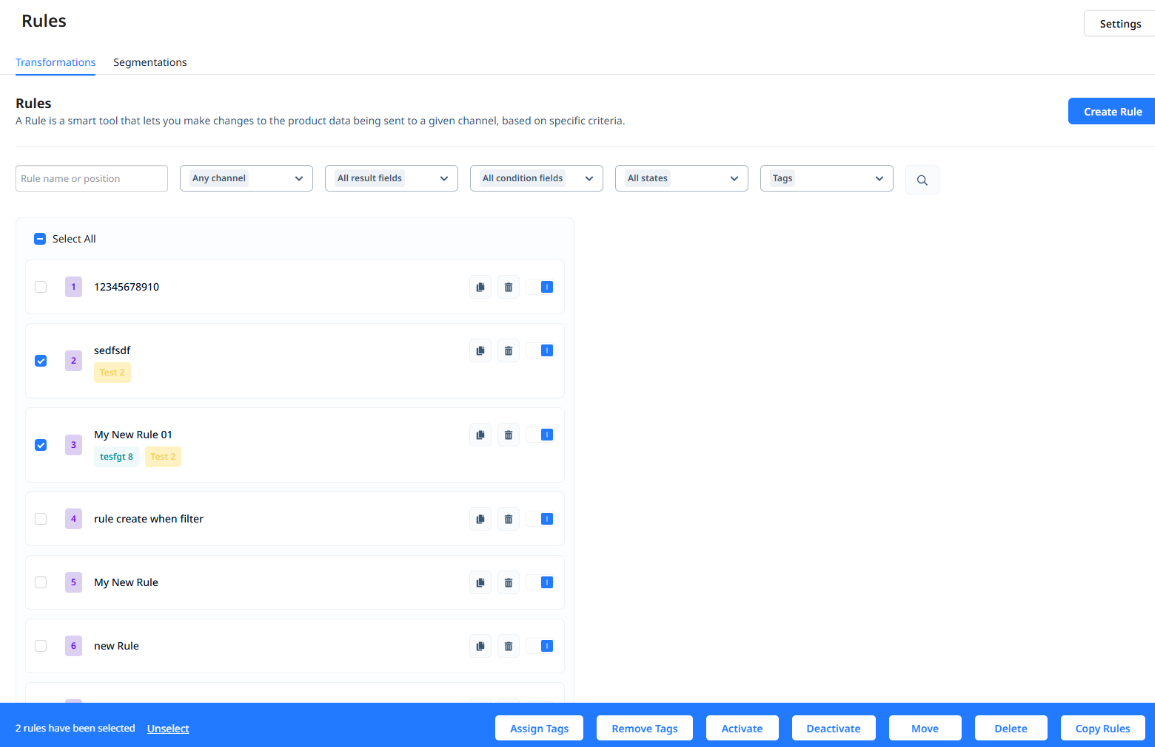Click the magnifier search icon beside filters
The height and width of the screenshot is (747, 1155).
coord(921,180)
